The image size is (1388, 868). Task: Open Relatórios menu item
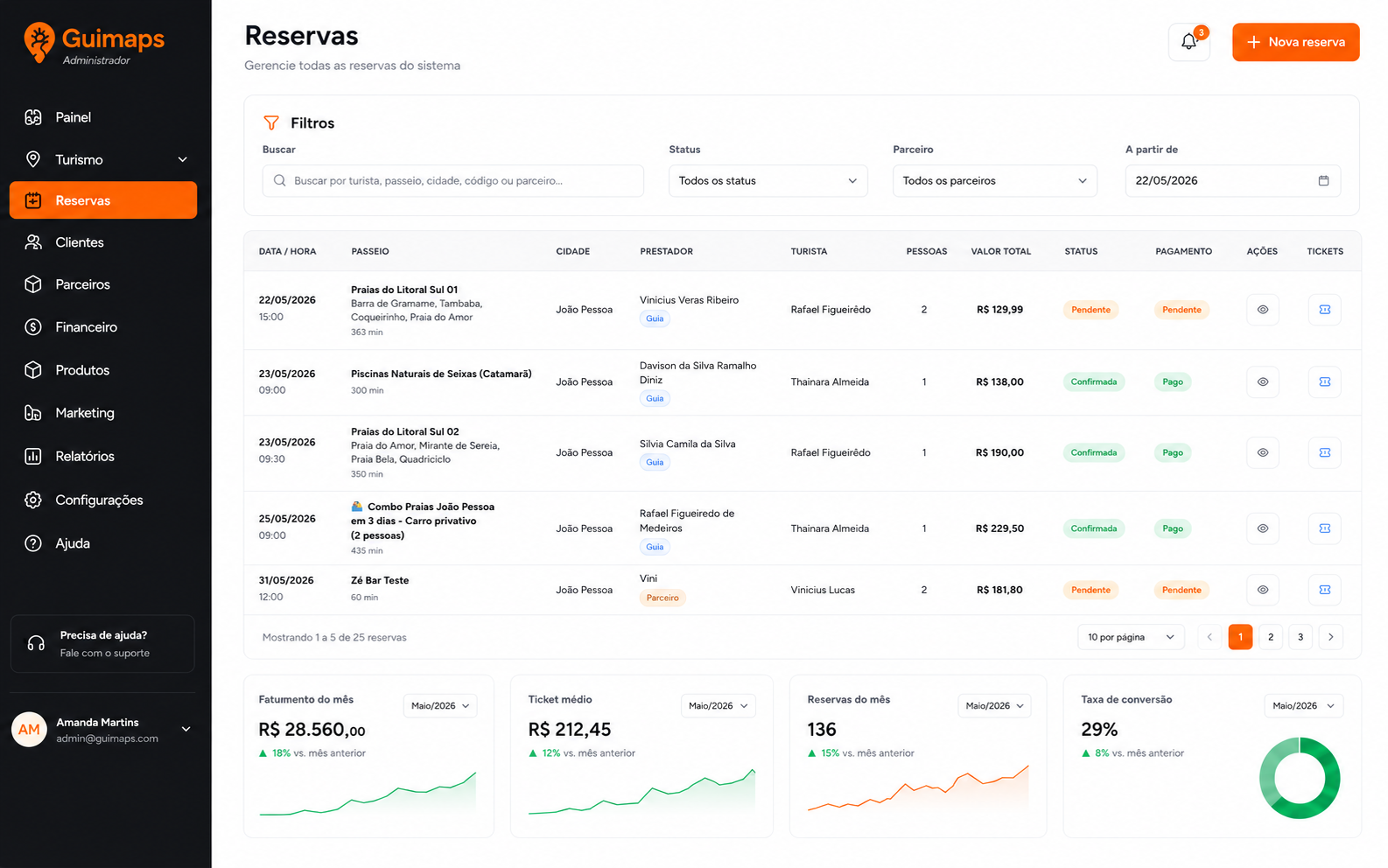[x=103, y=456]
